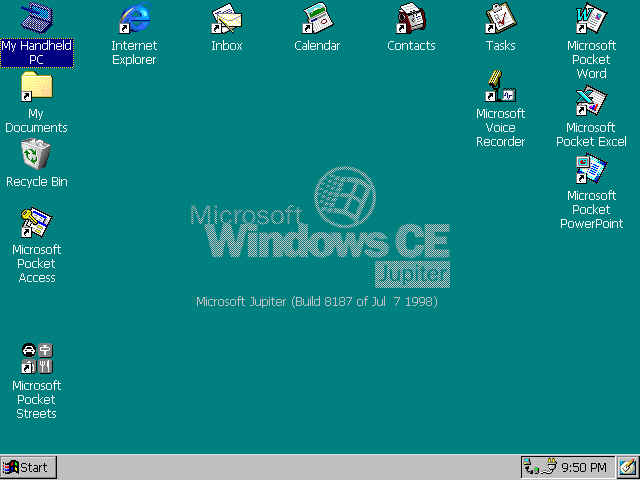Click the network connection tray icon
The width and height of the screenshot is (640, 480).
click(x=530, y=467)
